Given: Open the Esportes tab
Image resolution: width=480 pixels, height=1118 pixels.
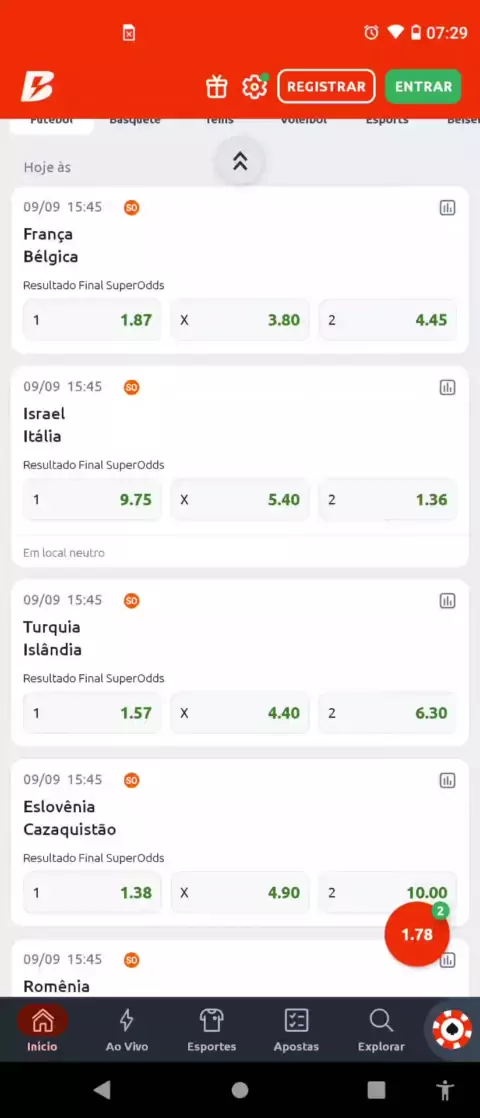Looking at the screenshot, I should (212, 1030).
